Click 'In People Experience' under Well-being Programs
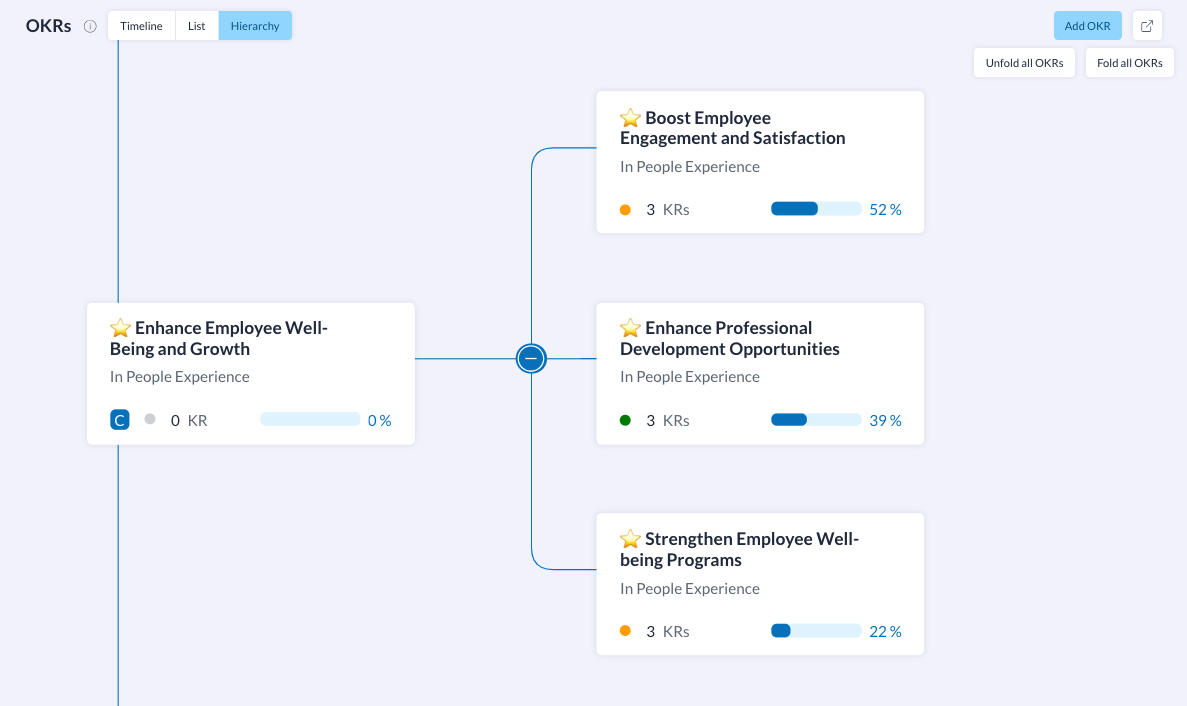This screenshot has height=706, width=1187. pyautogui.click(x=690, y=589)
